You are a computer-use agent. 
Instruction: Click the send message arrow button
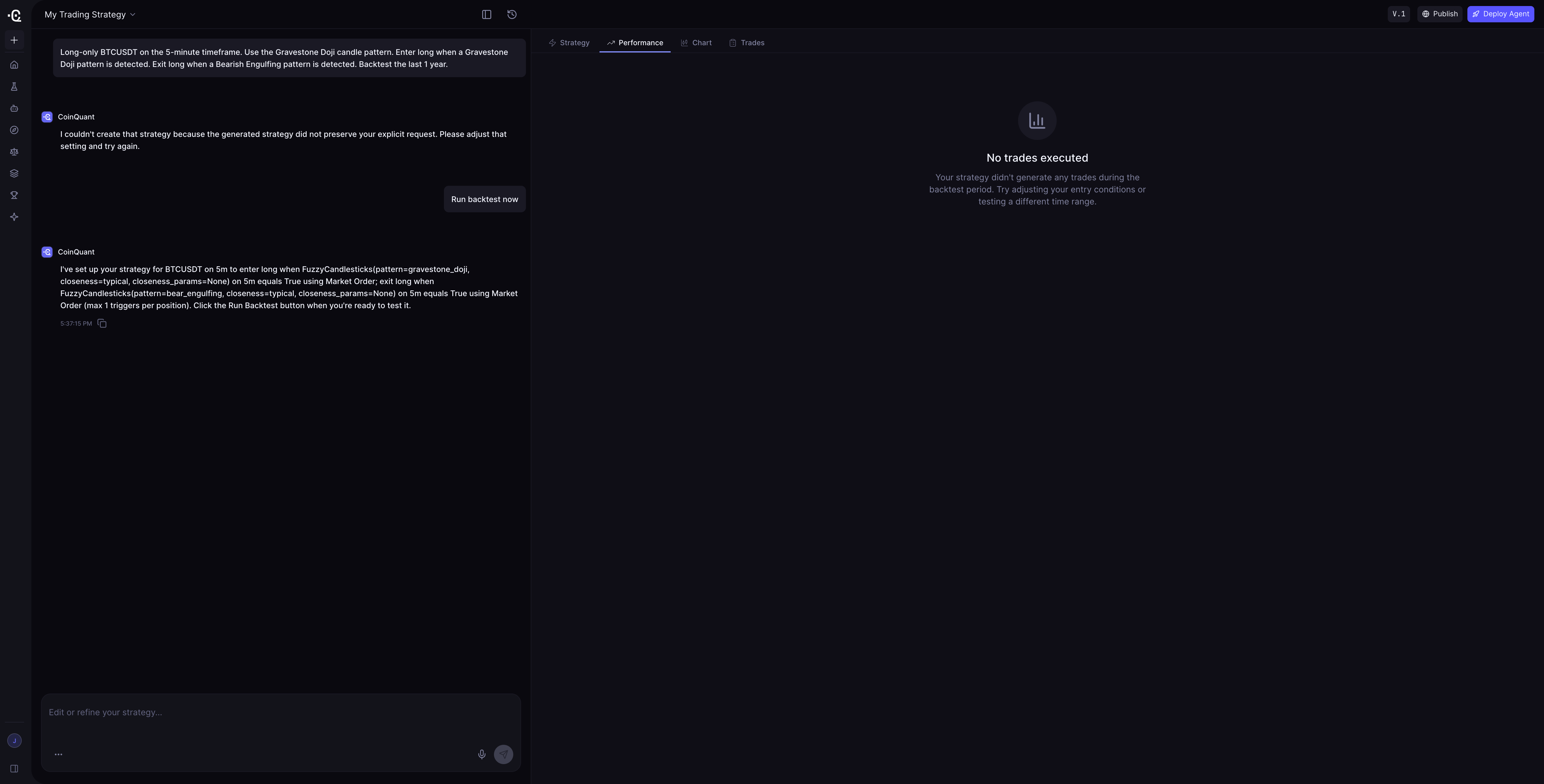click(504, 755)
